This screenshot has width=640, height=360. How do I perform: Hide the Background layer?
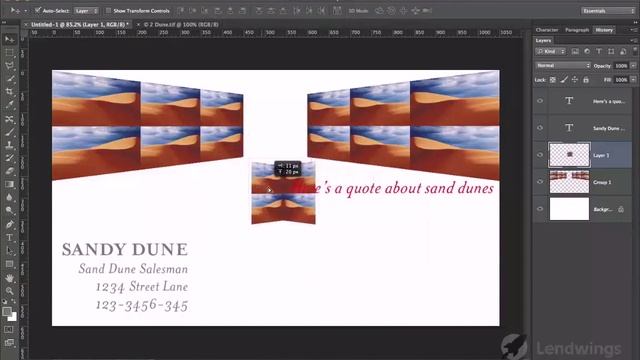[x=540, y=209]
